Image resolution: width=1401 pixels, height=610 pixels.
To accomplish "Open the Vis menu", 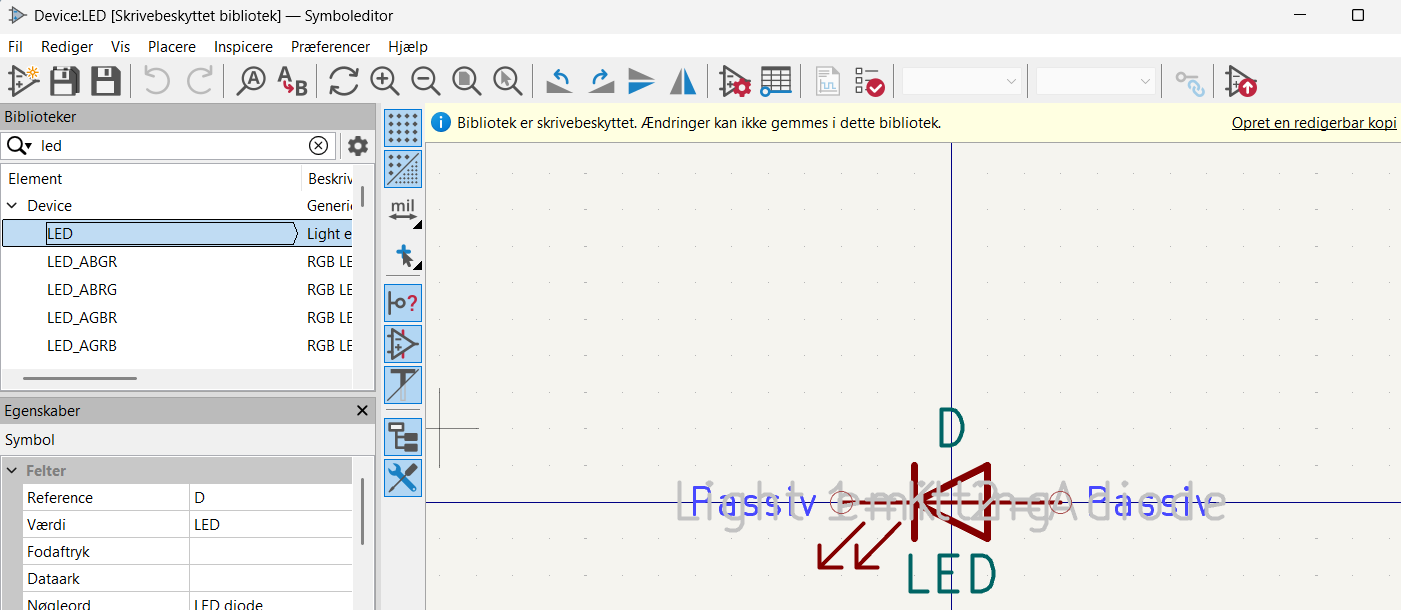I will click(x=120, y=47).
